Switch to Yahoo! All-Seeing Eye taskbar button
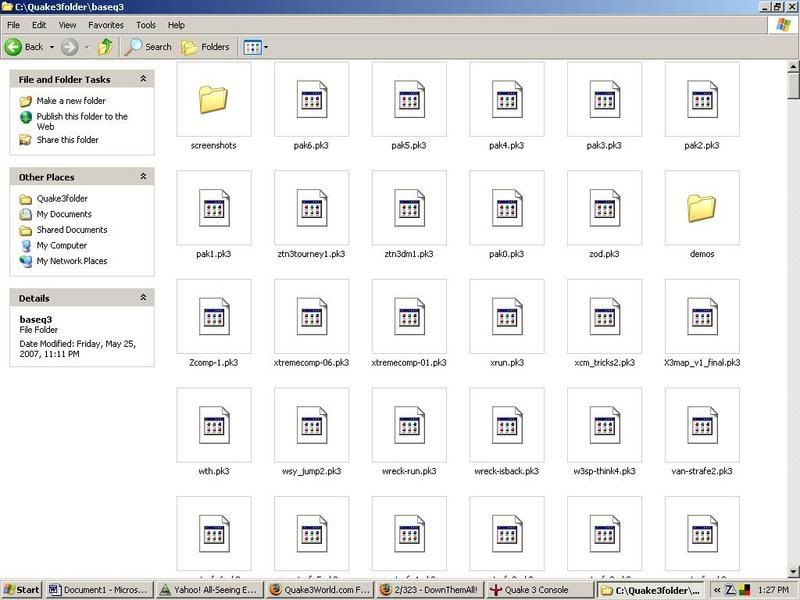The image size is (800, 600). [x=209, y=590]
